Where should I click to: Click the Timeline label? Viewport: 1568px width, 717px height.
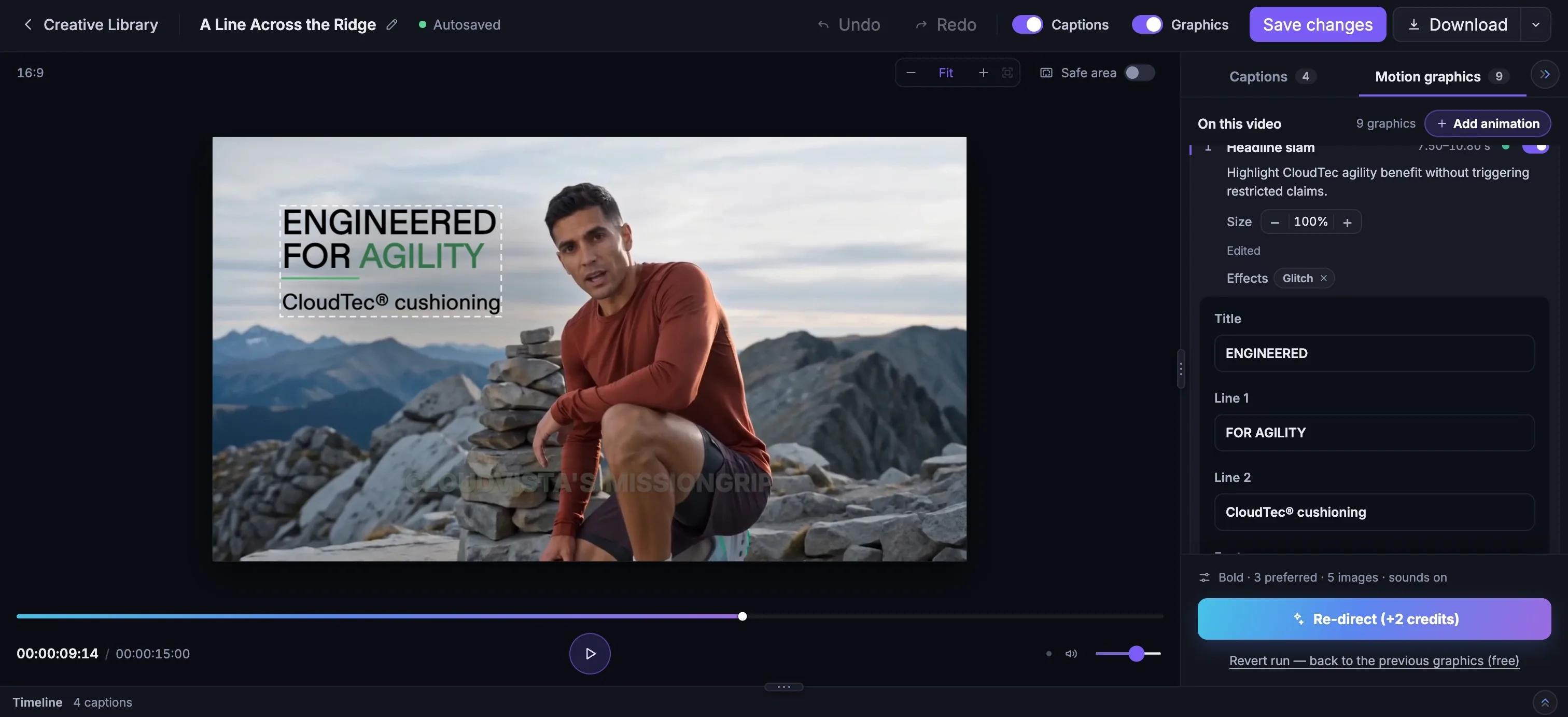click(37, 702)
